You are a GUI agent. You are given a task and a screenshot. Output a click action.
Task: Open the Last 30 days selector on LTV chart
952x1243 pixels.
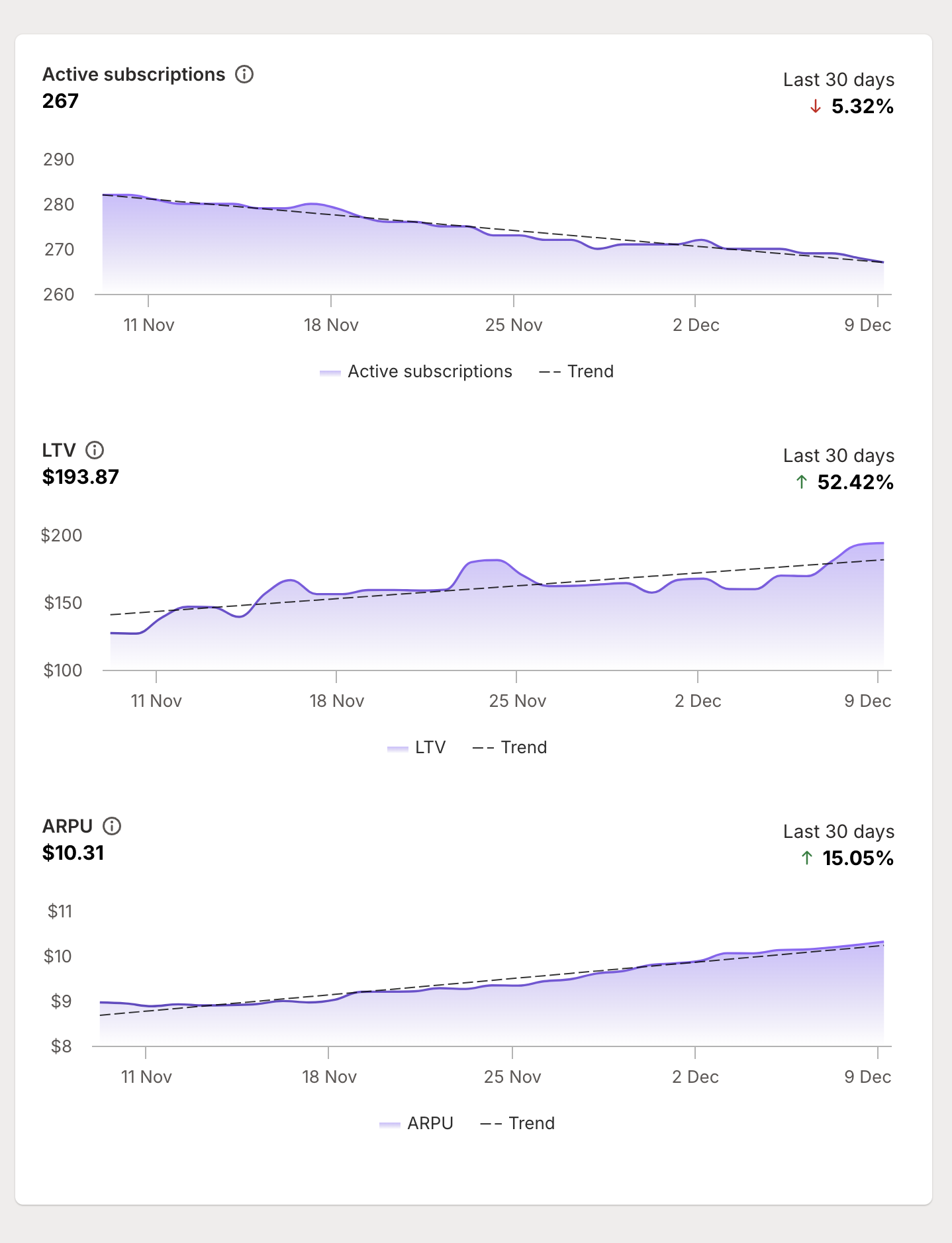(838, 455)
